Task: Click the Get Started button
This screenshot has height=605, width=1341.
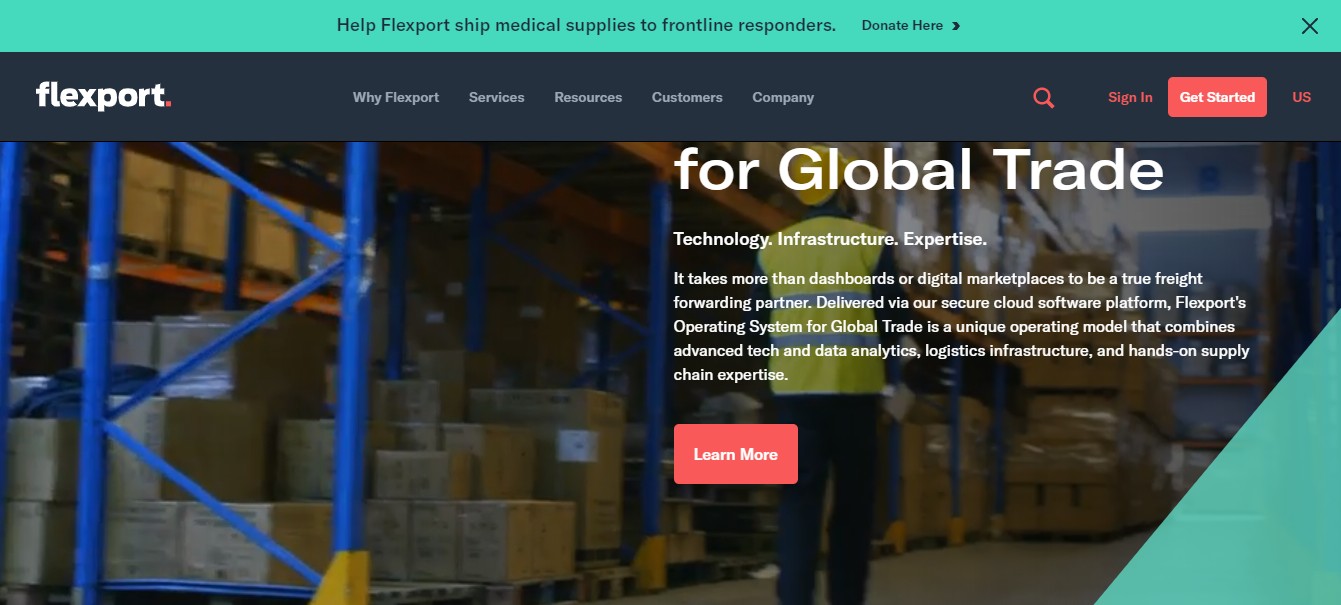Action: coord(1217,97)
